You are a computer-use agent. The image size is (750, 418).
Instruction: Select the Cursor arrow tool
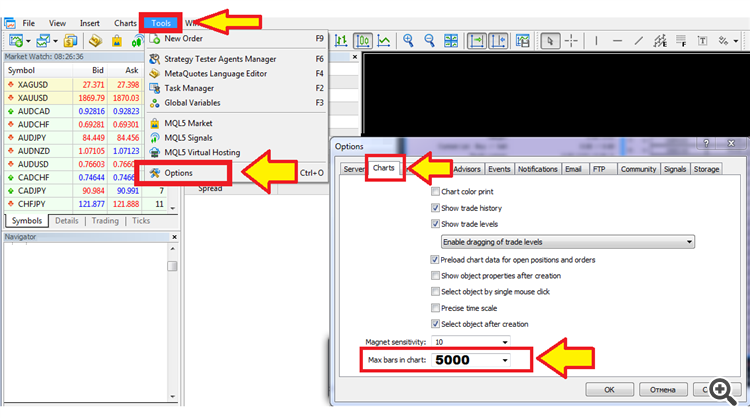point(550,41)
